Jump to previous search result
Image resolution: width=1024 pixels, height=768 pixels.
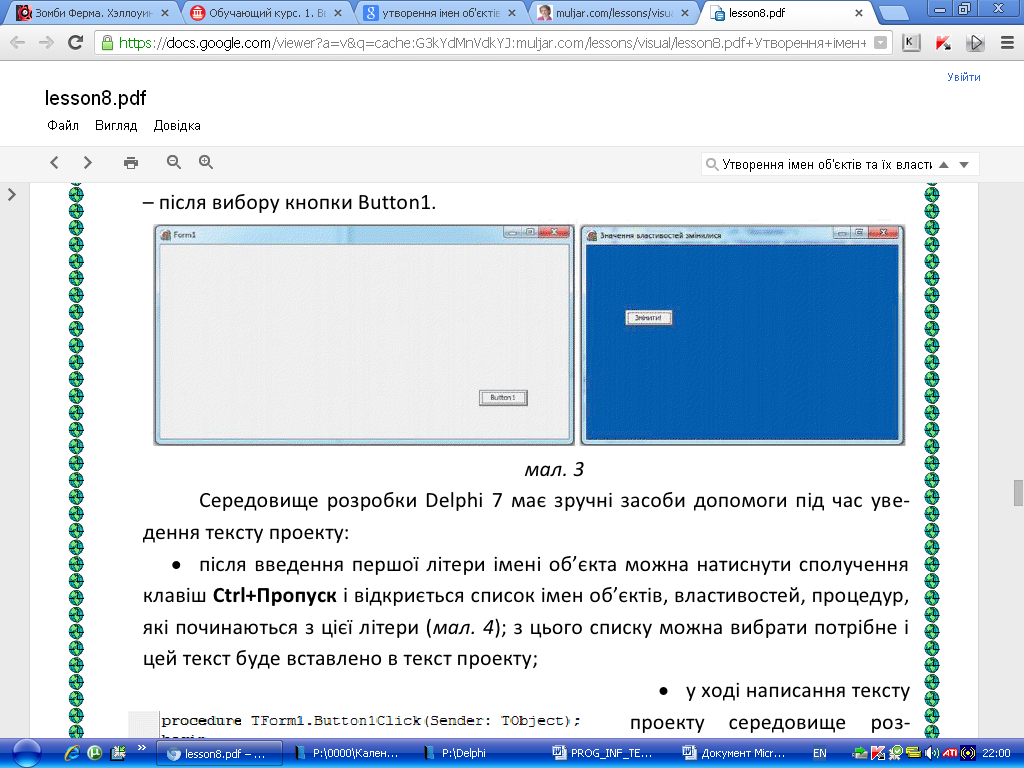point(944,165)
